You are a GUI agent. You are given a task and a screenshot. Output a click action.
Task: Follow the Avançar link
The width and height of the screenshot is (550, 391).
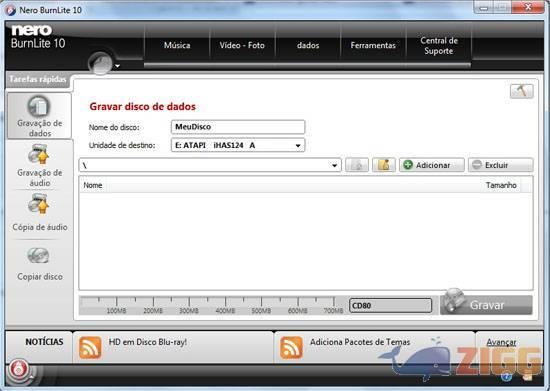click(501, 342)
